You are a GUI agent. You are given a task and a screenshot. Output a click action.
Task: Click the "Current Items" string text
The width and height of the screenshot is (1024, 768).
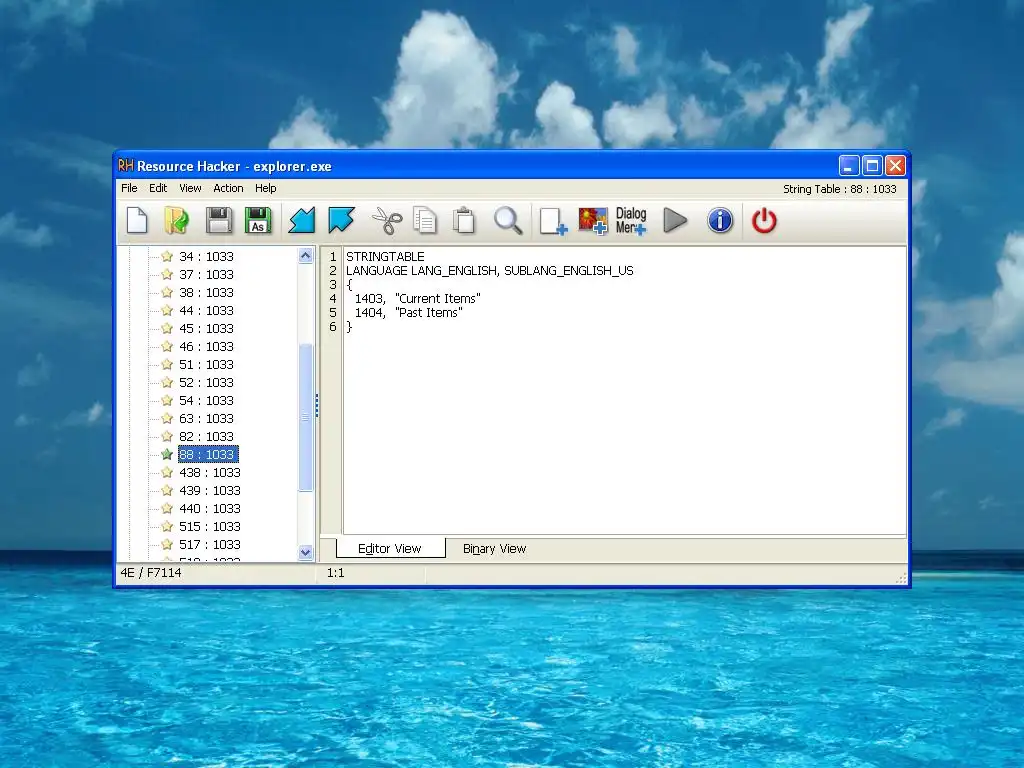pyautogui.click(x=438, y=298)
